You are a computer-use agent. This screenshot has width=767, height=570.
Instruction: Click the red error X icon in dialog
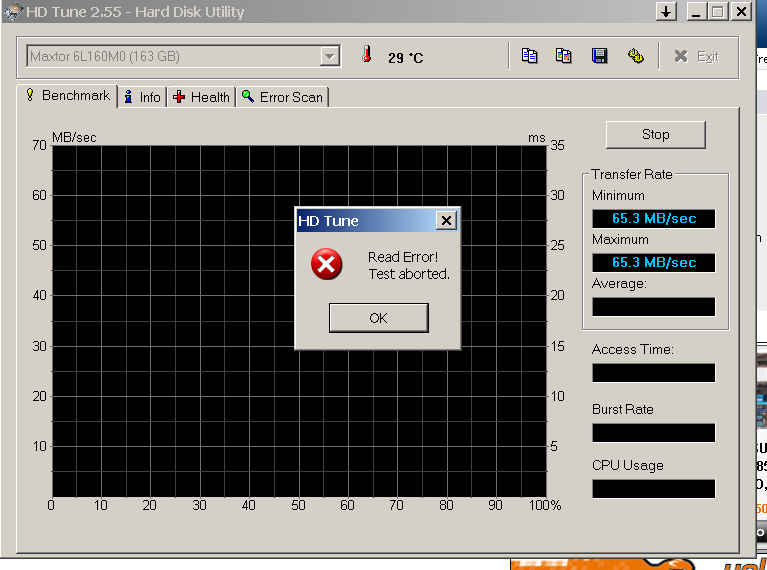pyautogui.click(x=326, y=264)
